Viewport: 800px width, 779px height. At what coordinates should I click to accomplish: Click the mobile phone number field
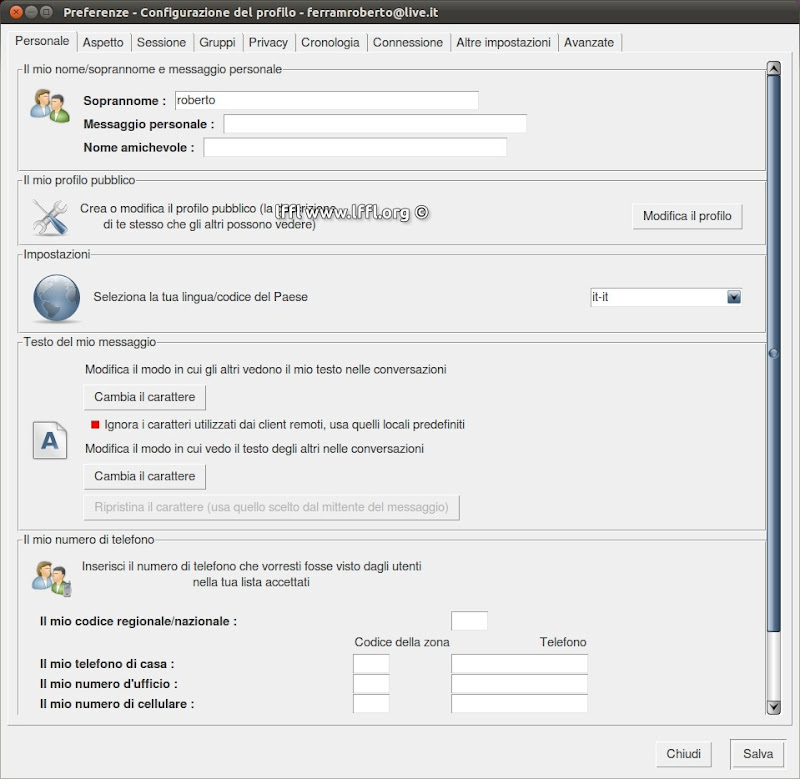tap(519, 703)
